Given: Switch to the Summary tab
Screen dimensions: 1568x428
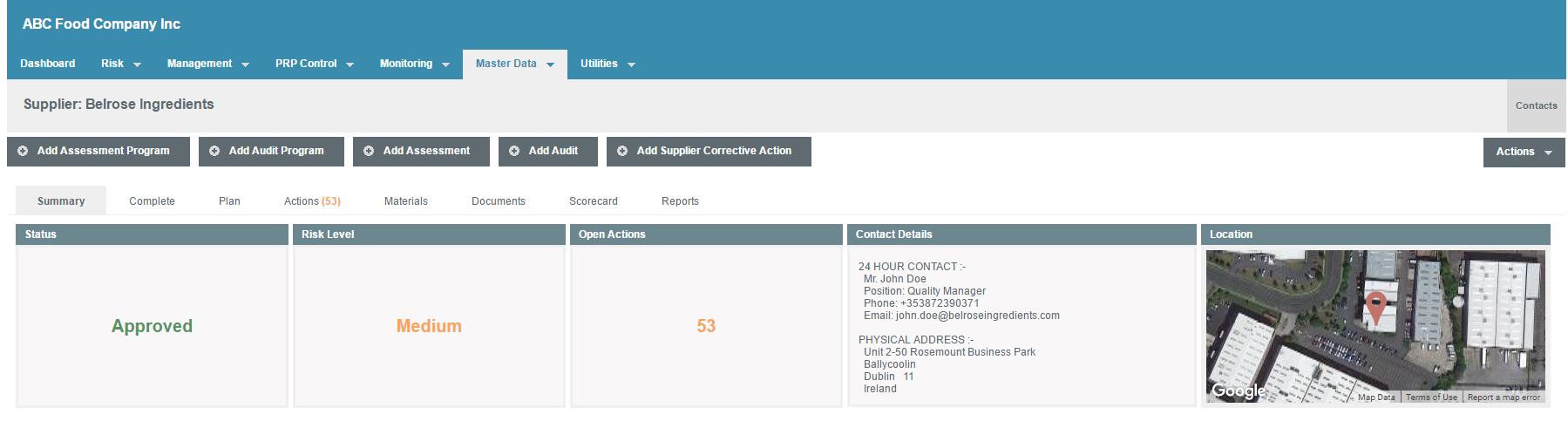Looking at the screenshot, I should [61, 200].
